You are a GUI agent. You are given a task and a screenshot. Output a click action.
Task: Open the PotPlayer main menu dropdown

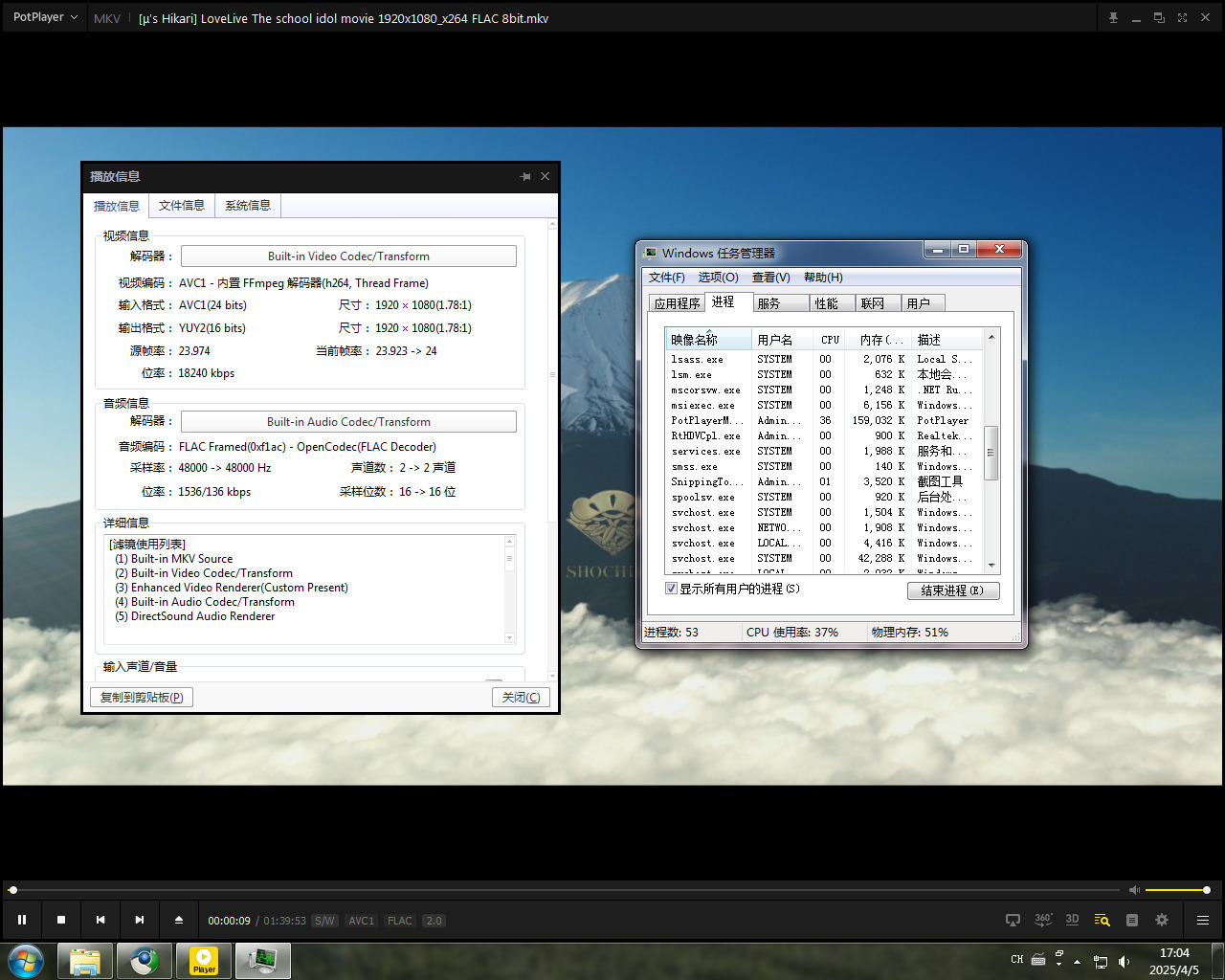(x=45, y=17)
